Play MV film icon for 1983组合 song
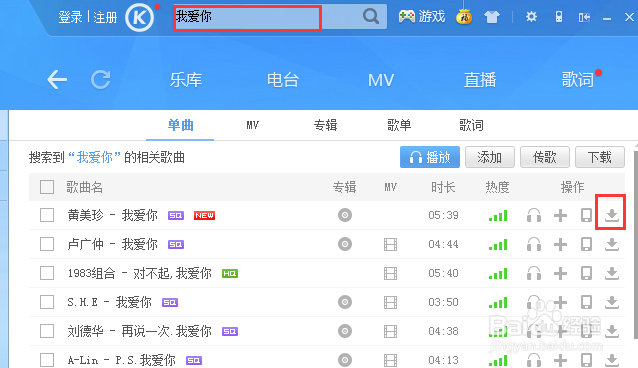The height and width of the screenshot is (368, 638). (390, 273)
